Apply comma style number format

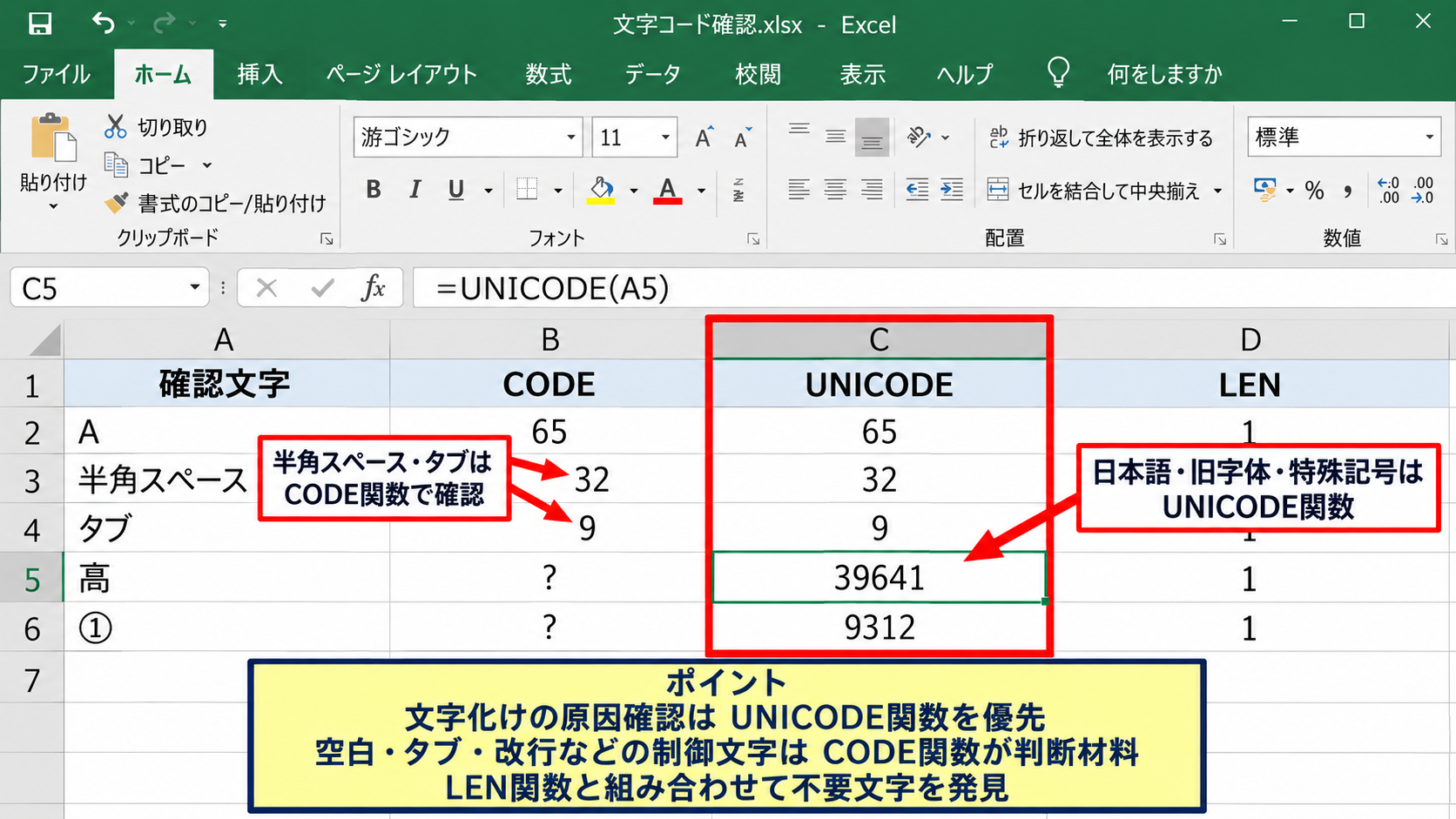tap(1347, 190)
